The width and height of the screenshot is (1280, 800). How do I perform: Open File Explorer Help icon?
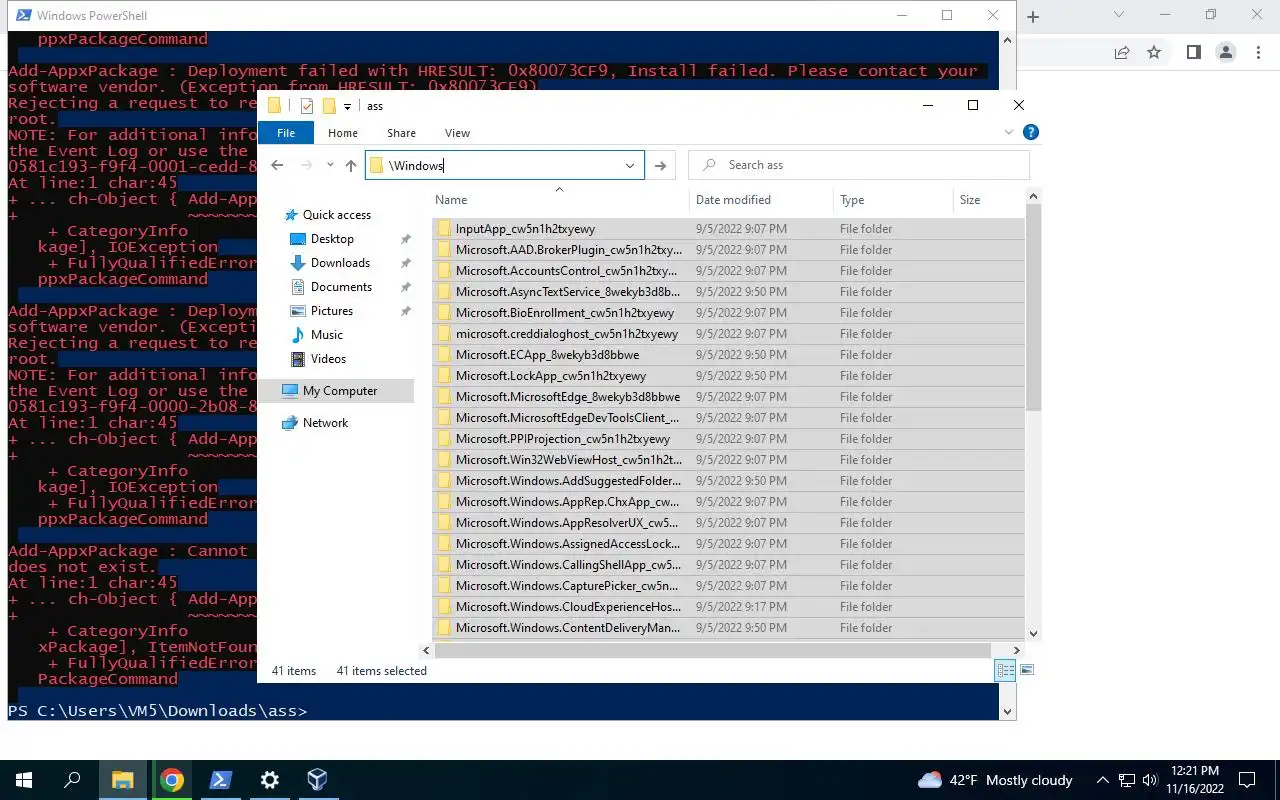[x=1031, y=132]
